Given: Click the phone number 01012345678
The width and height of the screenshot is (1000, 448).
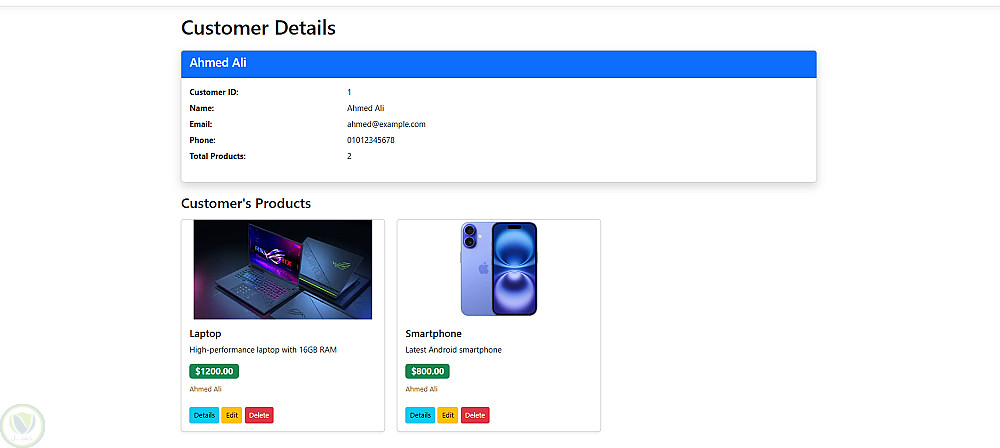Looking at the screenshot, I should [x=371, y=140].
